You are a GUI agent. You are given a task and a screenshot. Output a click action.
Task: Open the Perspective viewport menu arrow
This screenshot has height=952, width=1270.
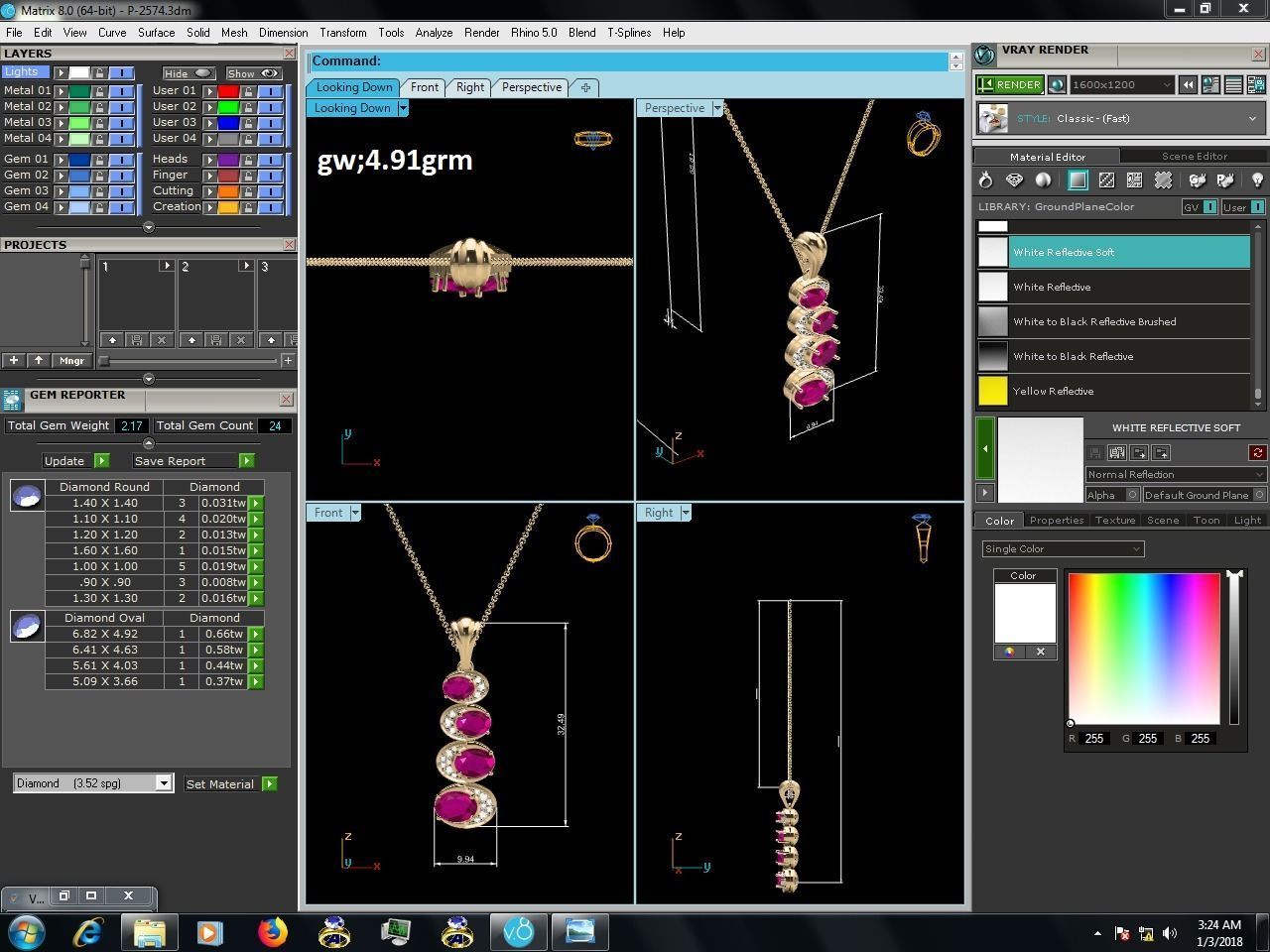tap(717, 108)
